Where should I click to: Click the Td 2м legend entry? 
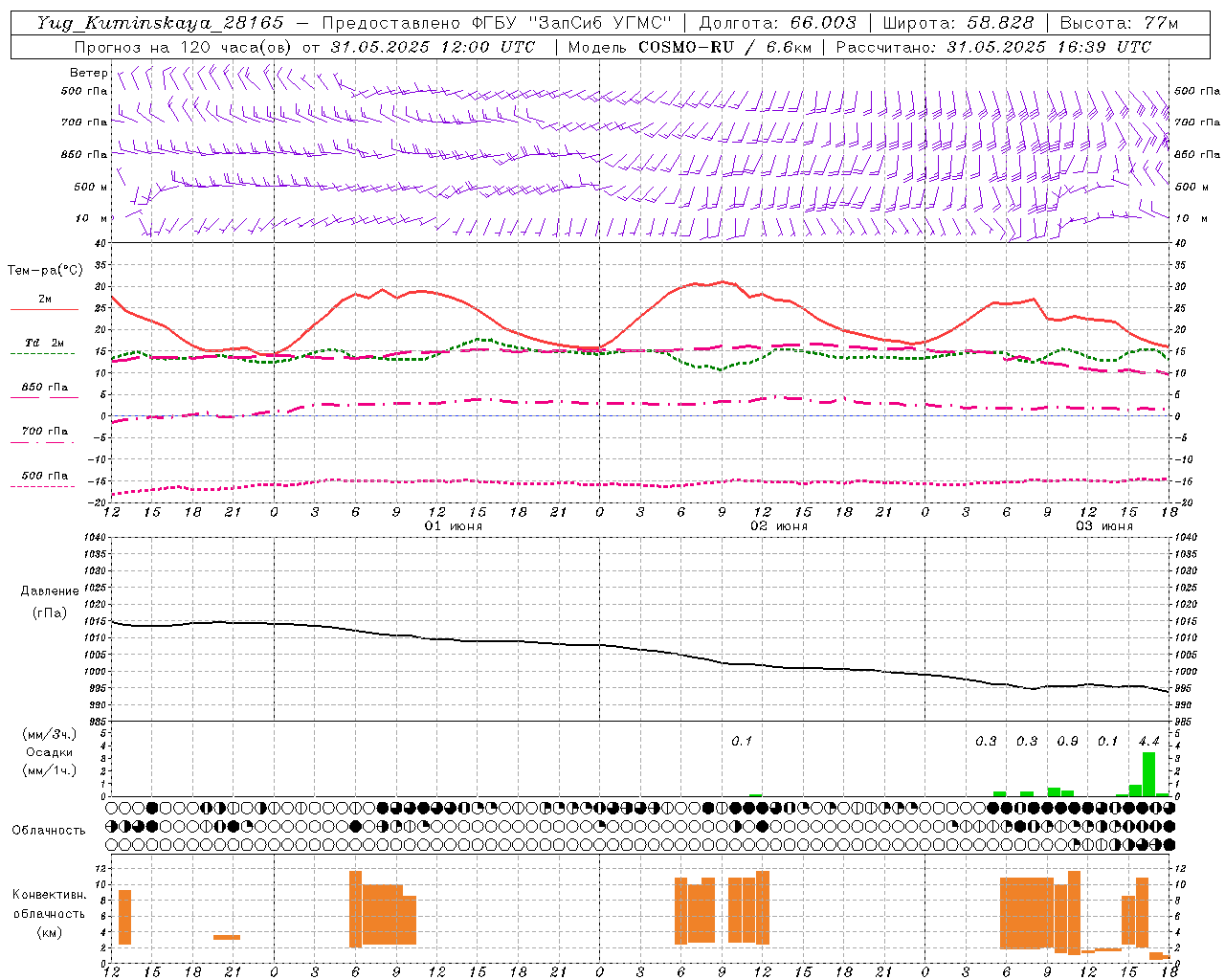(x=45, y=343)
